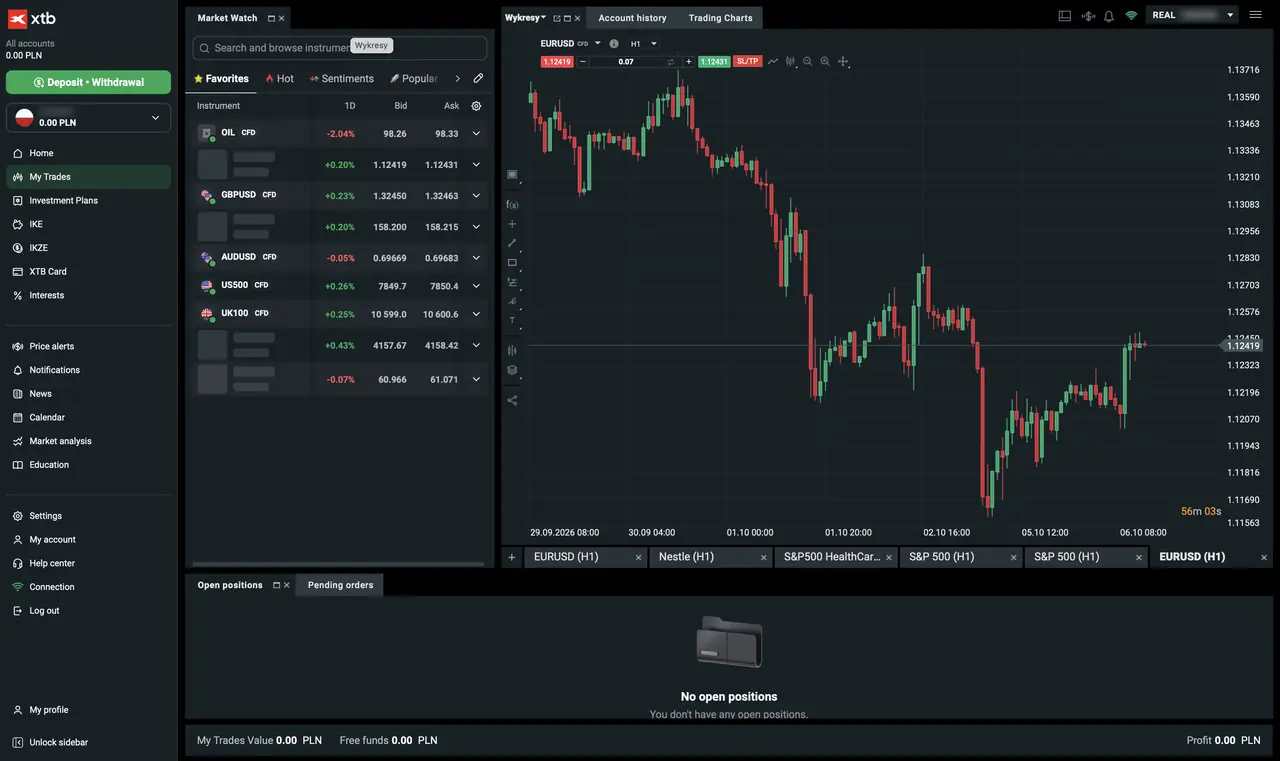This screenshot has width=1280, height=761.
Task: Expand the OIL instrument row
Action: coord(476,133)
